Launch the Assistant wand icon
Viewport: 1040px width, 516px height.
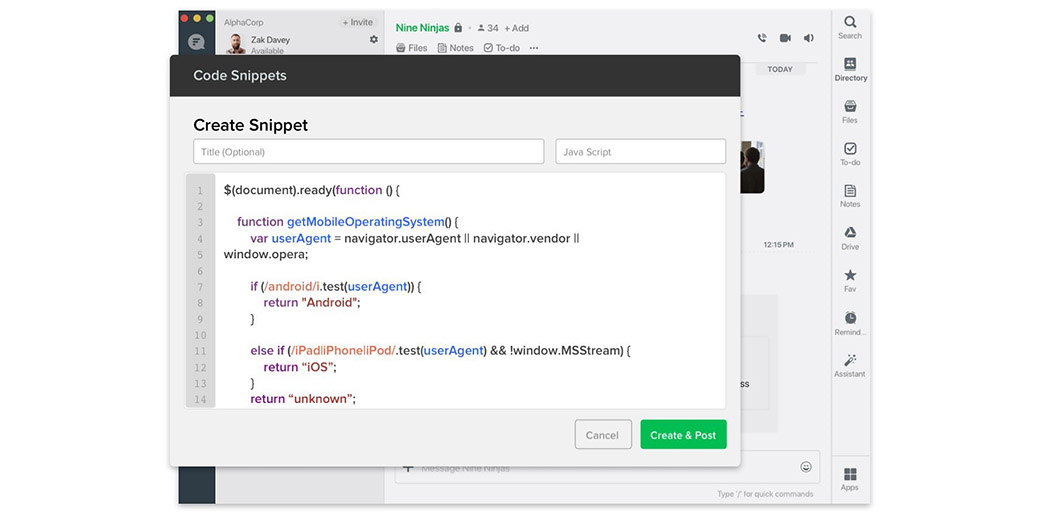[x=849, y=364]
